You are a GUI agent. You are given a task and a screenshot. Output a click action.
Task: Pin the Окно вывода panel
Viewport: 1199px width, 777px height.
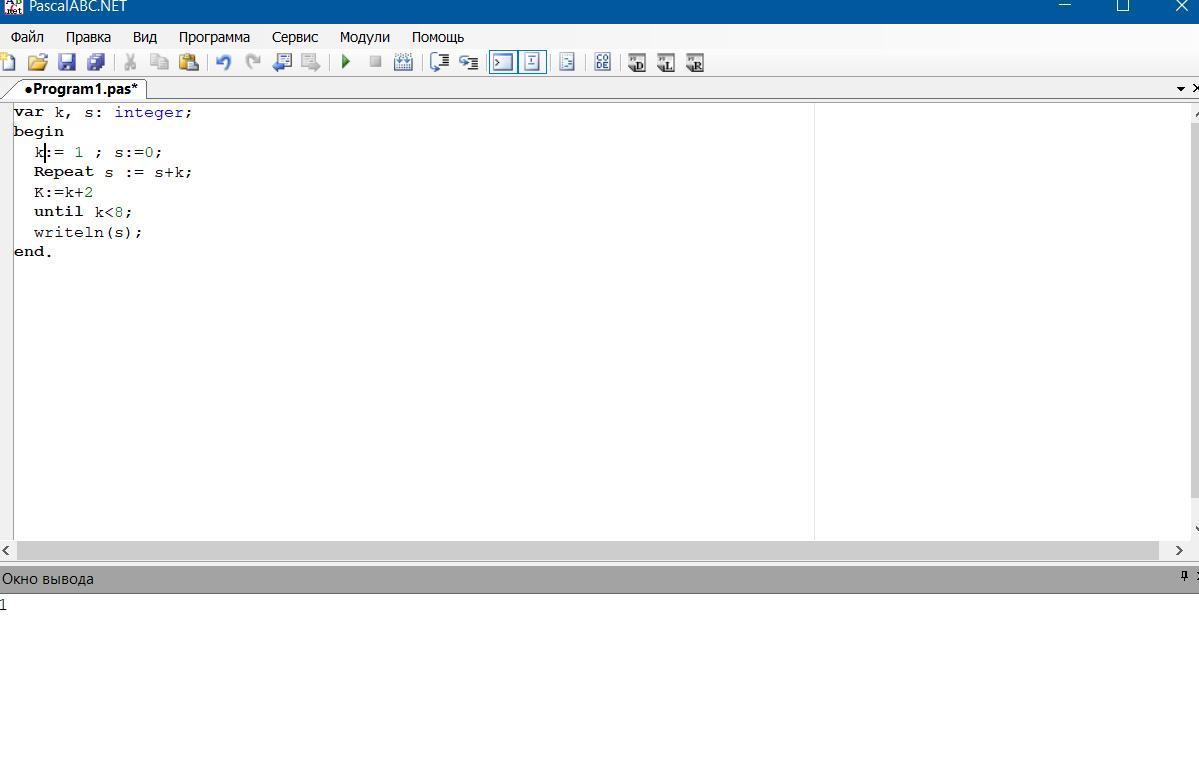tap(1184, 576)
